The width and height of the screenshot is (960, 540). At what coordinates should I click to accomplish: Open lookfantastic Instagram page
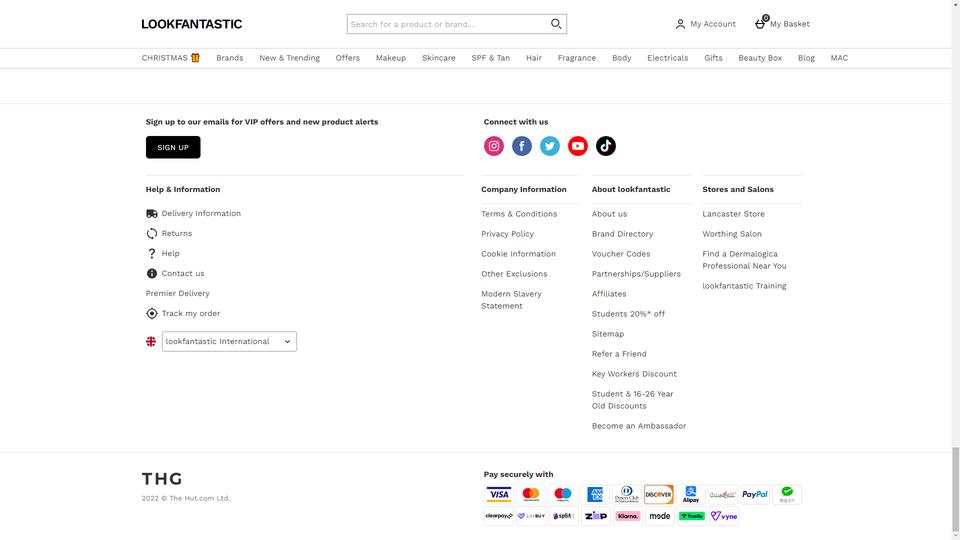(493, 146)
